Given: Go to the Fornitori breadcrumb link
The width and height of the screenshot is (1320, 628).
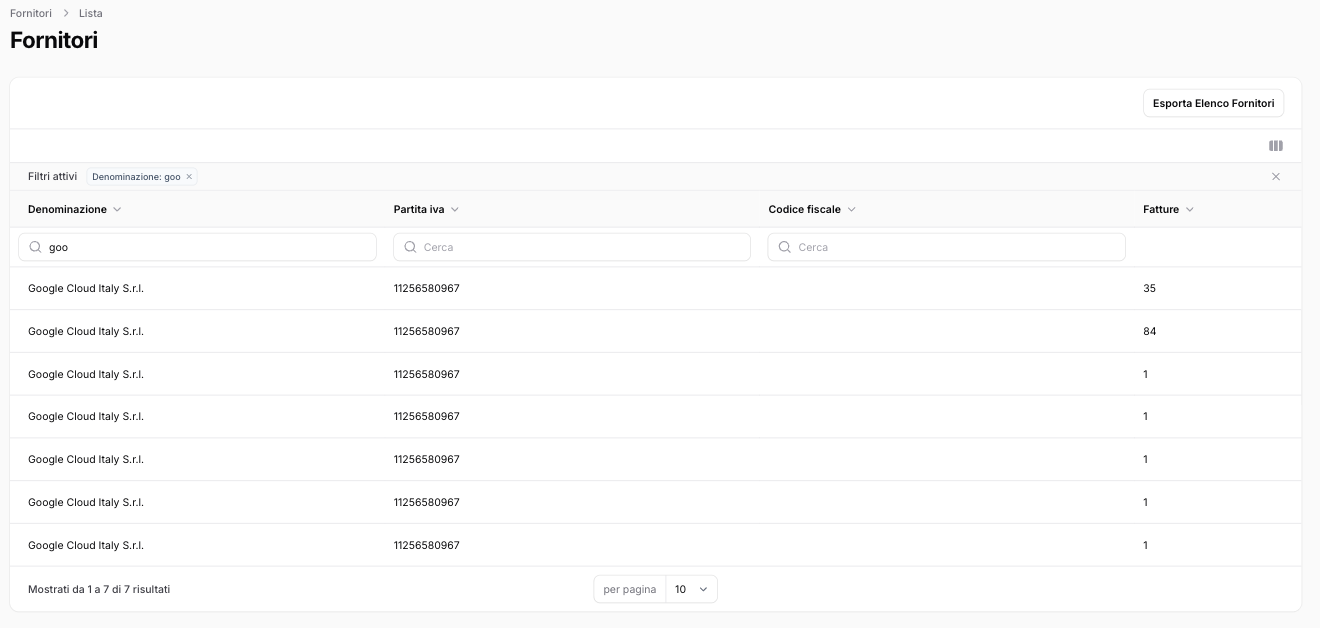Looking at the screenshot, I should tap(31, 13).
